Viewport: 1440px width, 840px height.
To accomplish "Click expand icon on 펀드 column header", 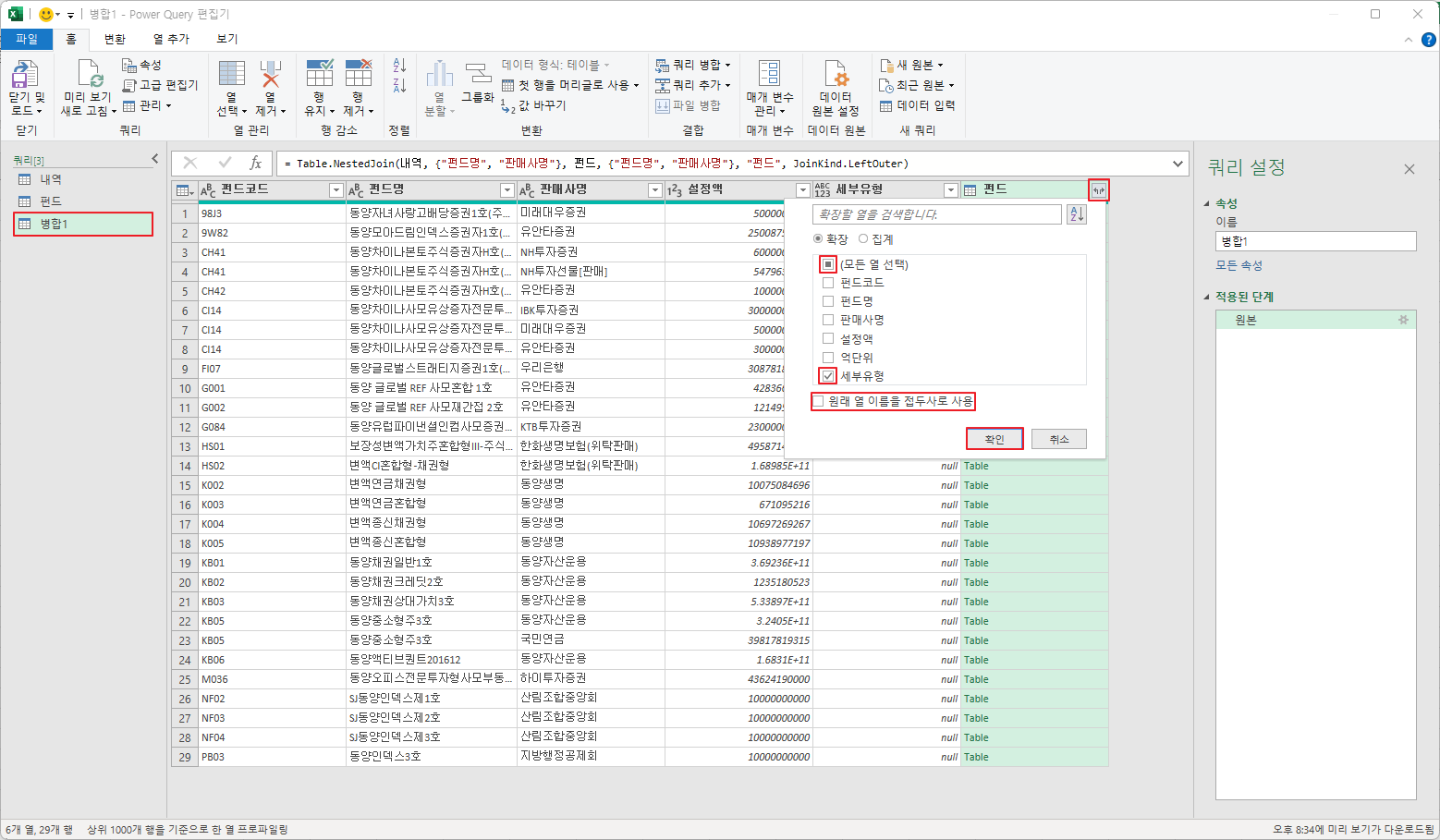I will click(x=1099, y=189).
